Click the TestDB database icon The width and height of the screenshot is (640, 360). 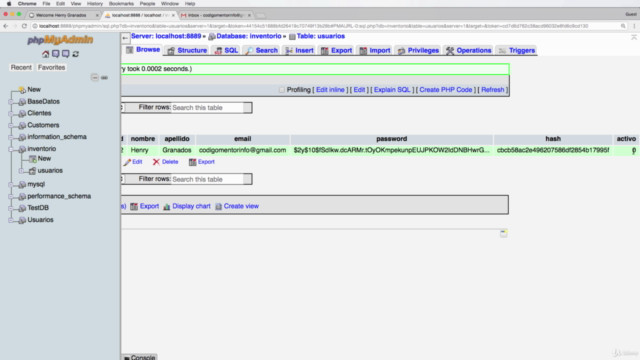pos(22,208)
